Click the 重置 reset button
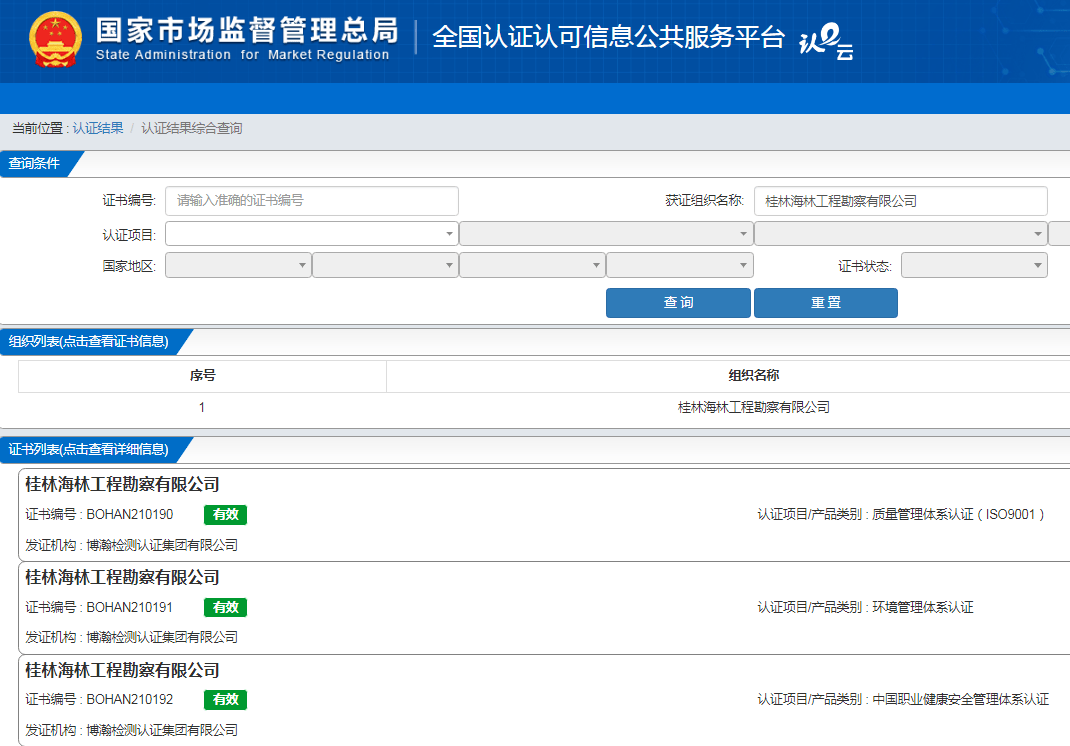This screenshot has width=1070, height=746. 826,303
